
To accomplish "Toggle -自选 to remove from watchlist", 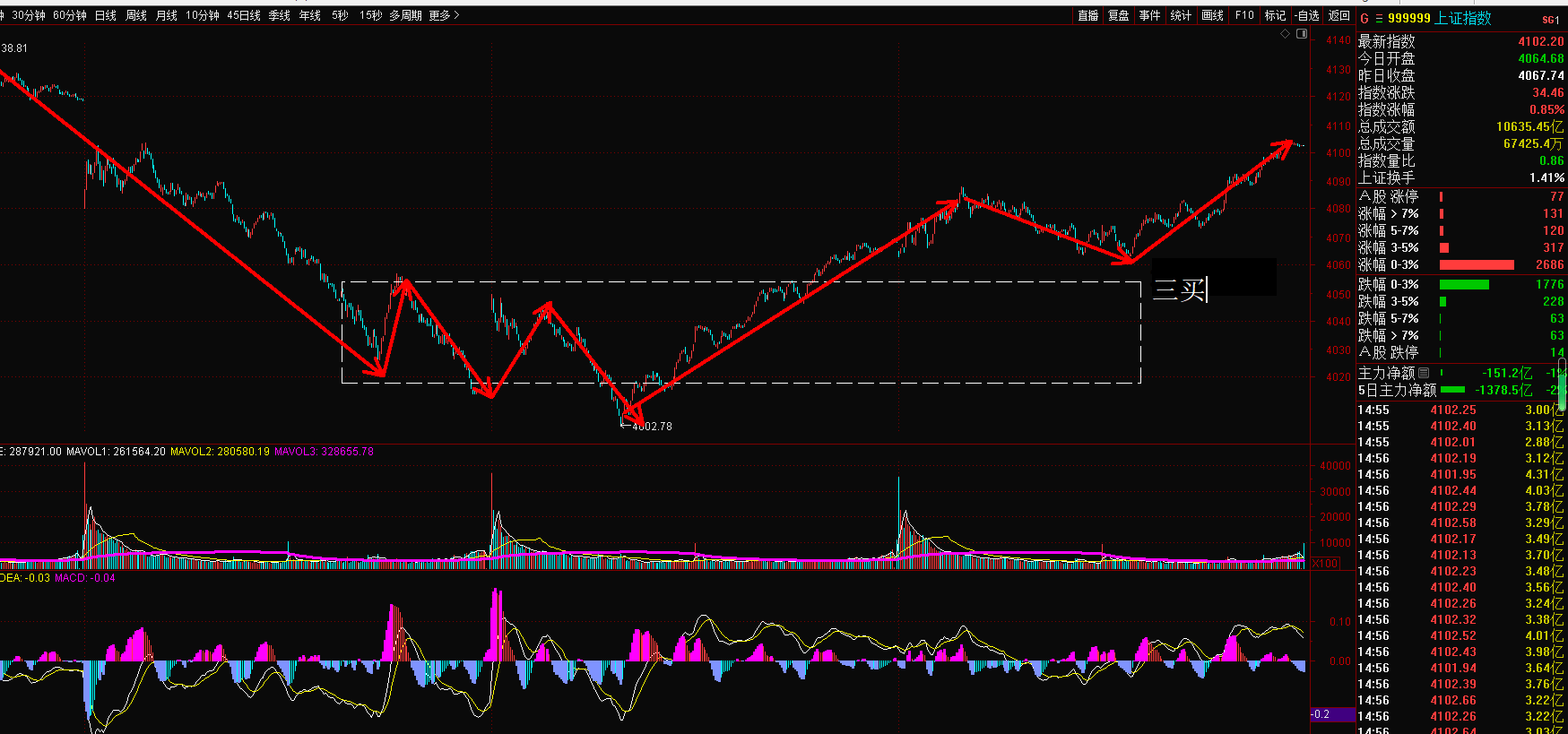I will 1306,15.
